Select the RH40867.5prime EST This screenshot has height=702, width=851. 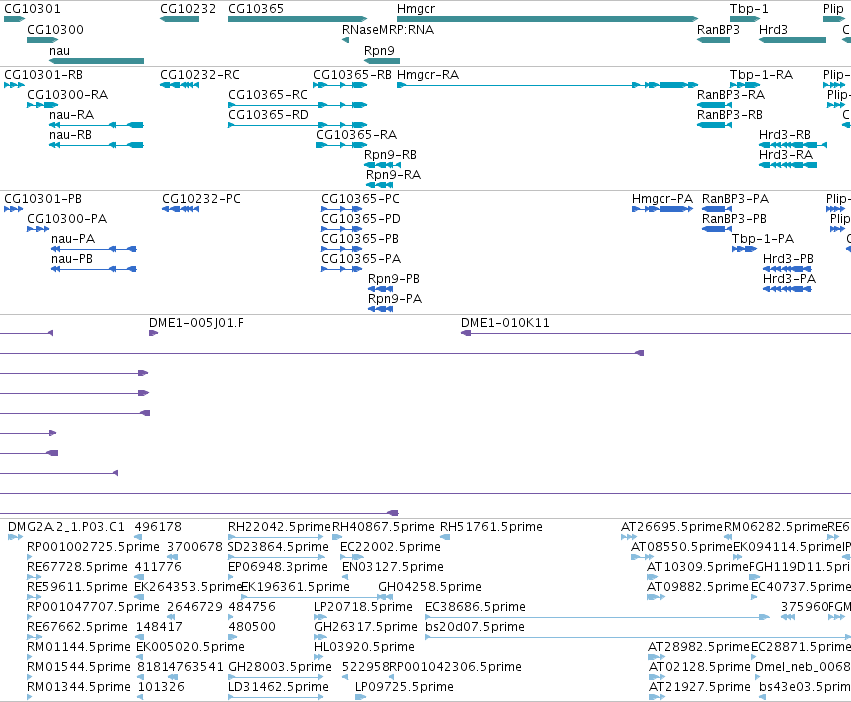point(336,537)
